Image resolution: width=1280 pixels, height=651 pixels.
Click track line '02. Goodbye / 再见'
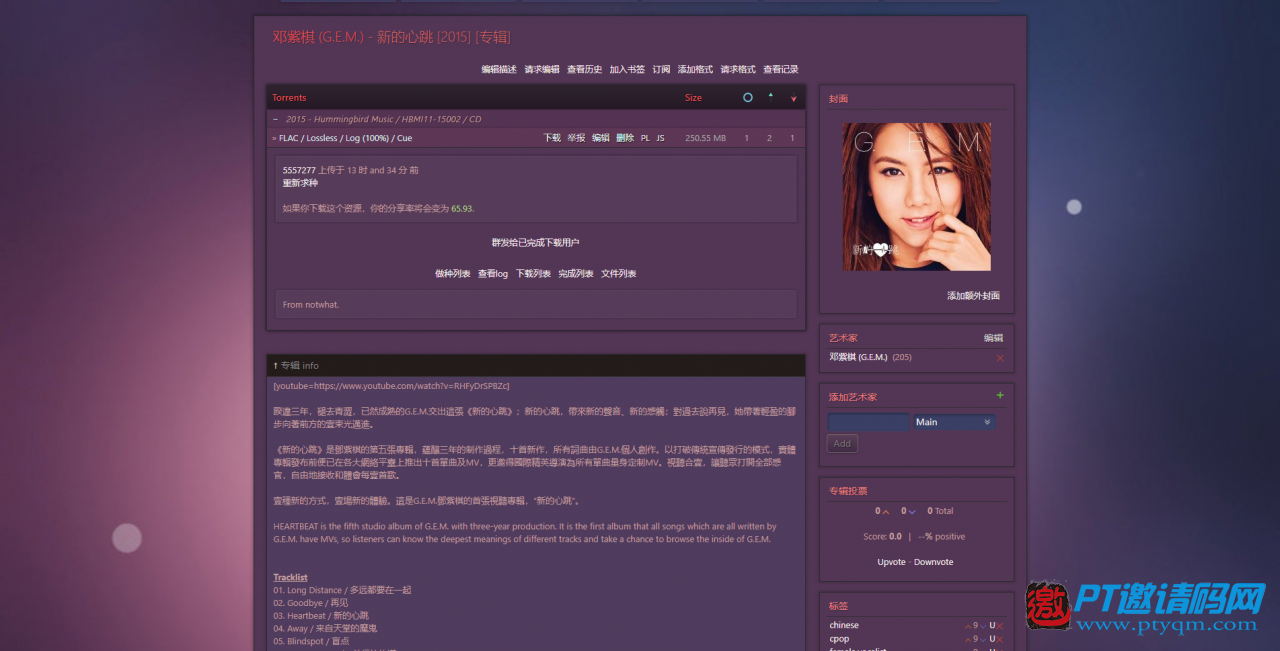coord(311,603)
